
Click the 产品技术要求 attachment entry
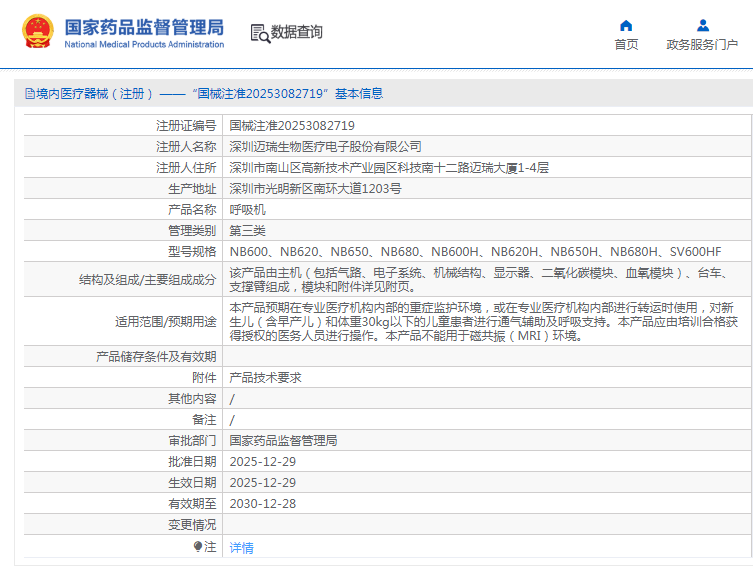[265, 378]
